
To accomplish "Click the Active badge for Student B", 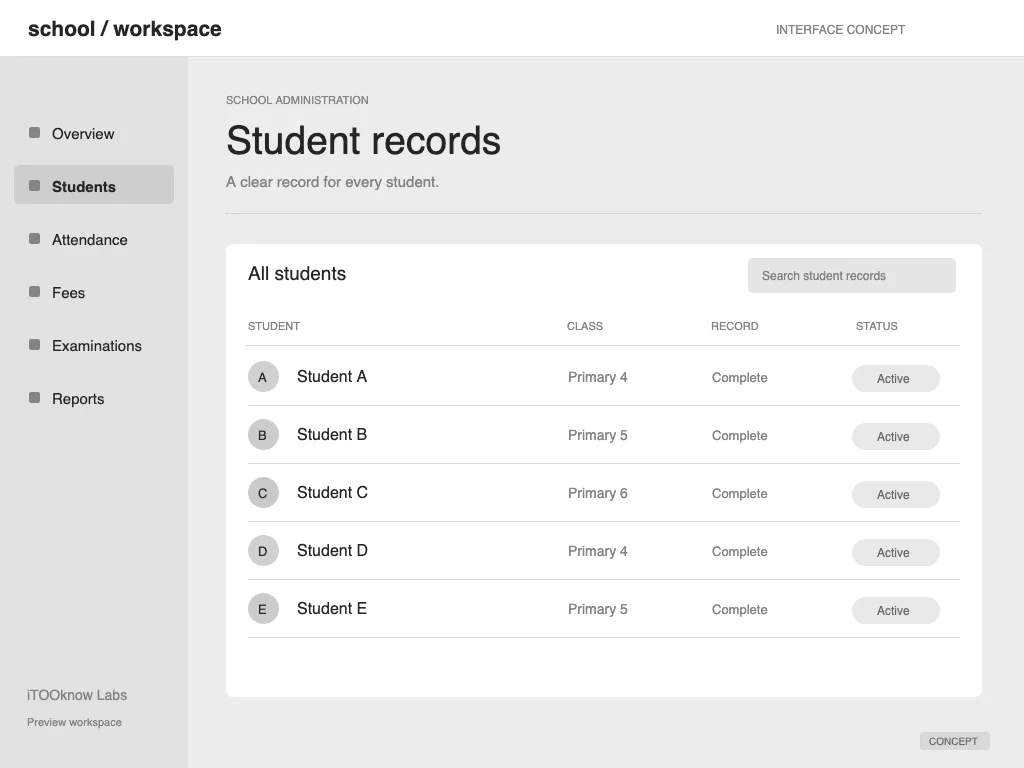I will 895,436.
